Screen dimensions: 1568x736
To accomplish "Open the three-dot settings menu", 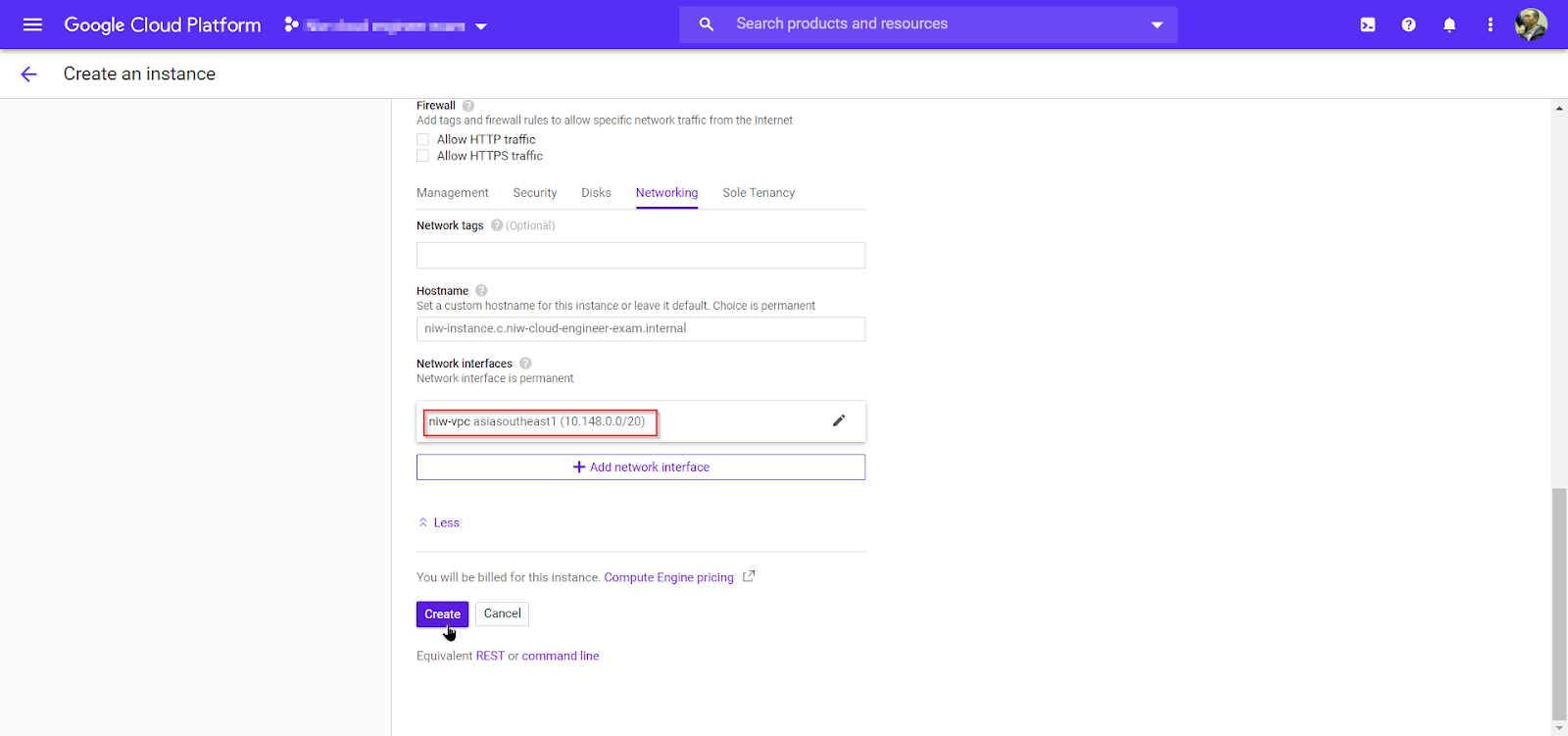I will [x=1490, y=25].
